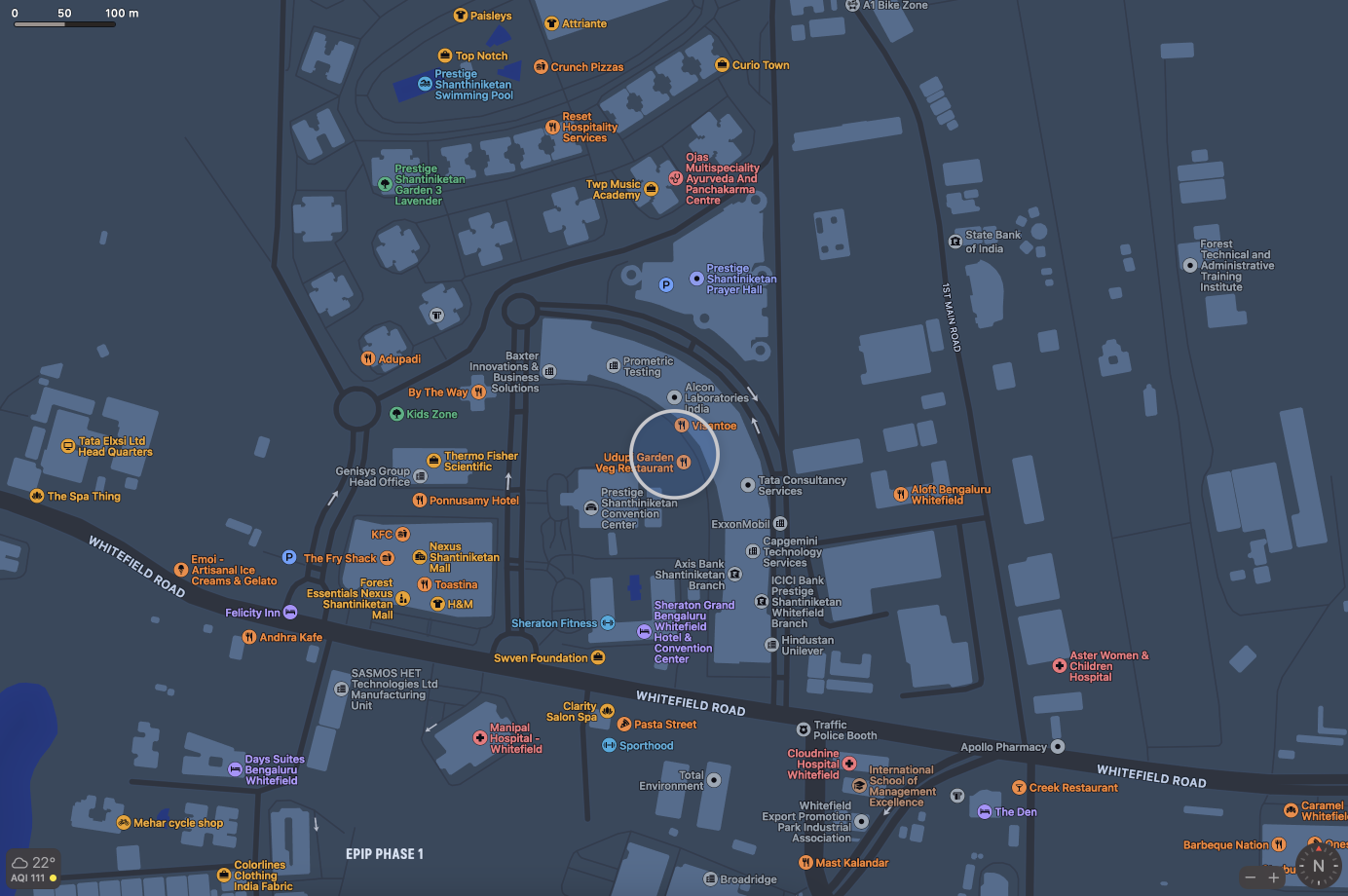
Task: Select the Curio Town shop pin
Action: coord(722,65)
